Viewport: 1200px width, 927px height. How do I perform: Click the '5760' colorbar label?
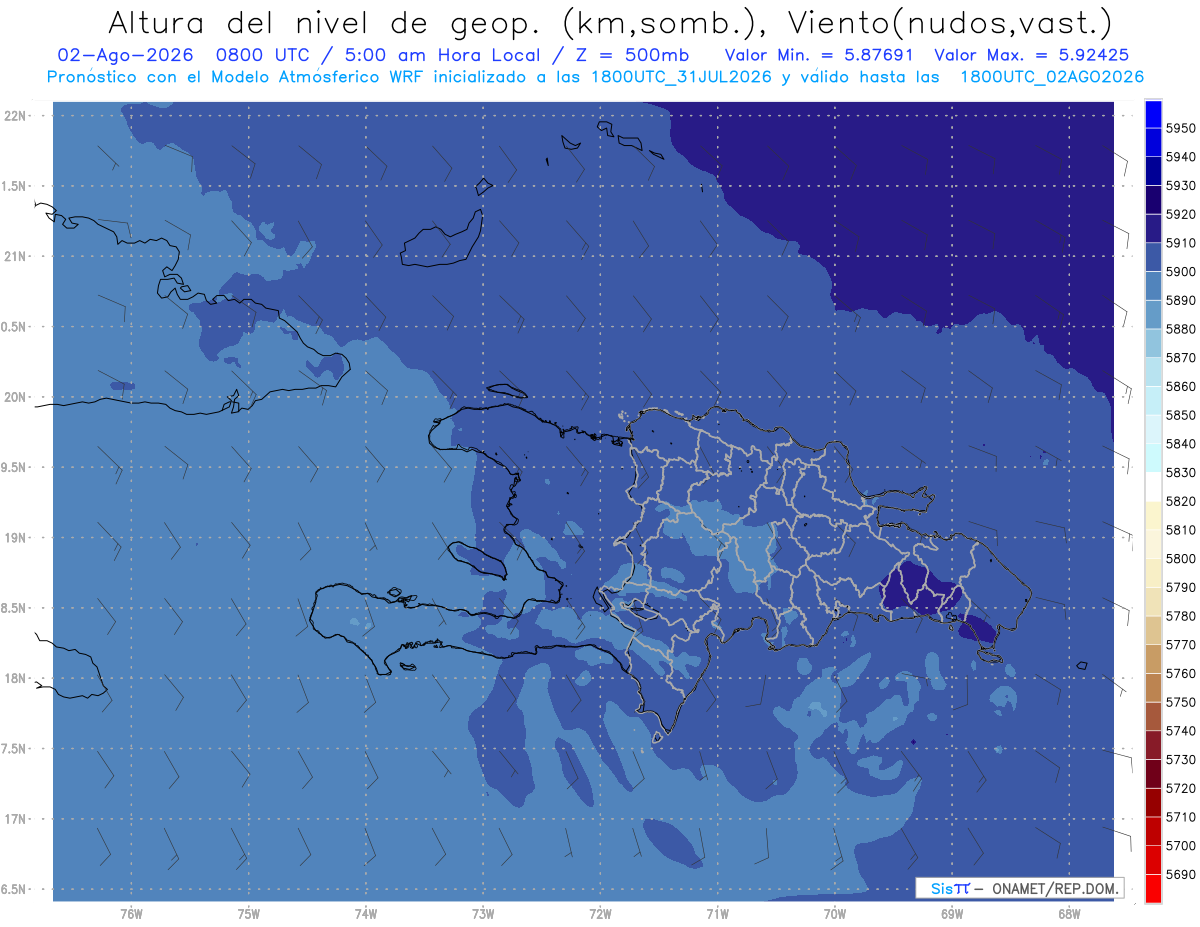click(1180, 673)
